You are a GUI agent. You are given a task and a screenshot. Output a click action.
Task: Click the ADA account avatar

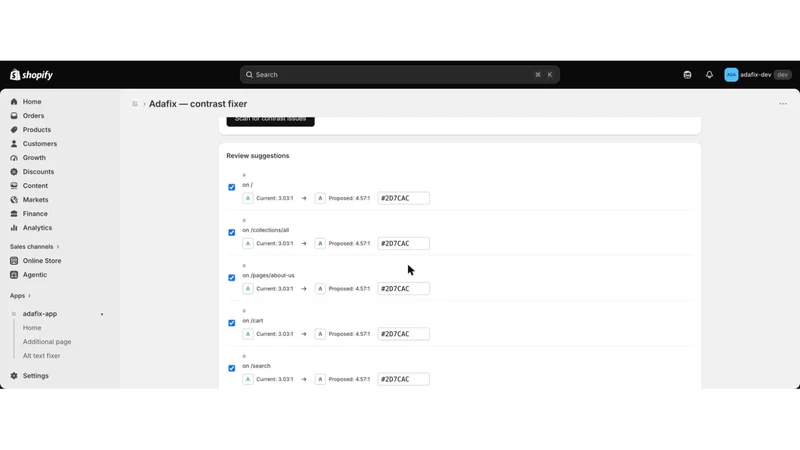click(x=731, y=75)
